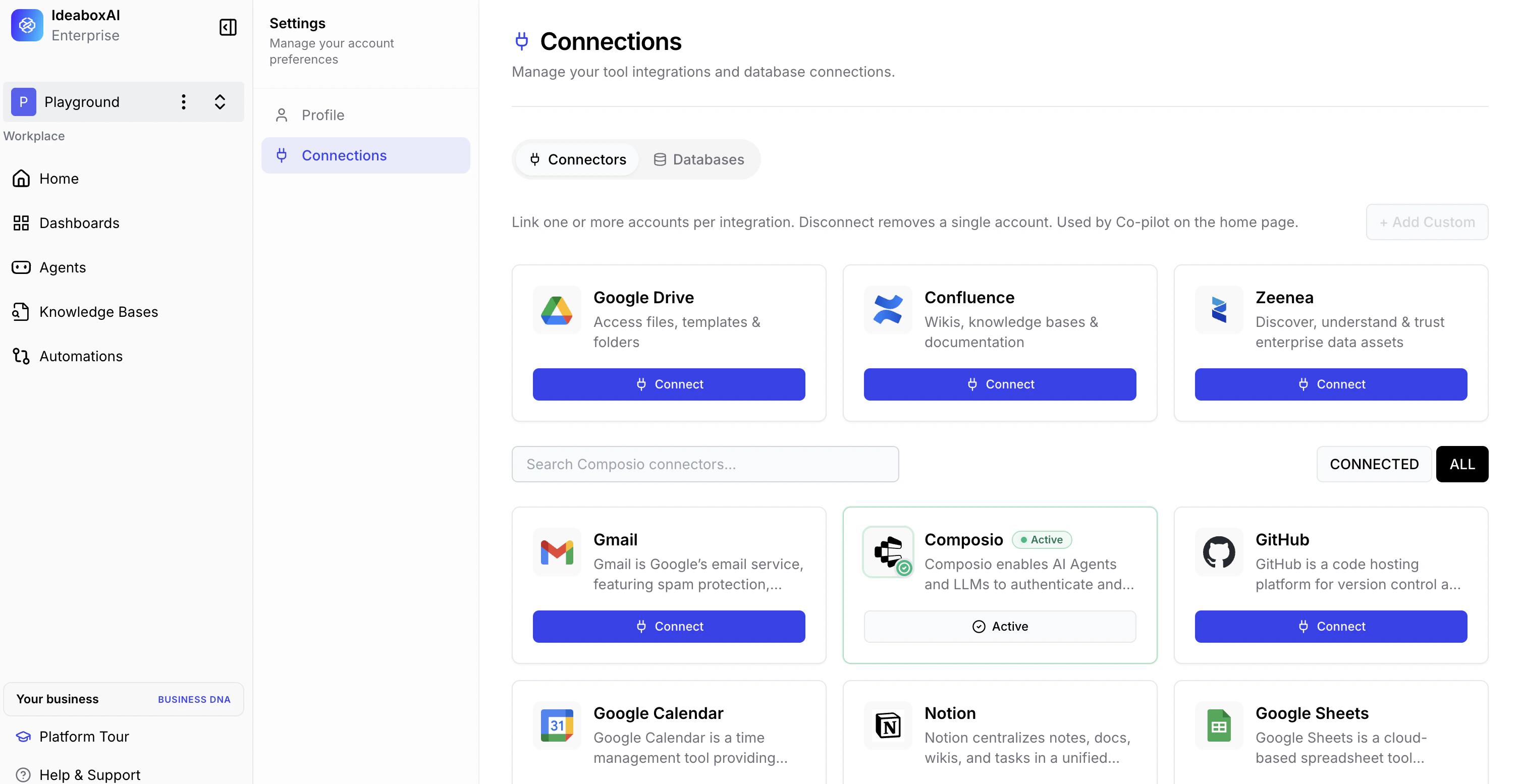Click the Zeenea logo icon
The width and height of the screenshot is (1520, 784).
pos(1219,310)
